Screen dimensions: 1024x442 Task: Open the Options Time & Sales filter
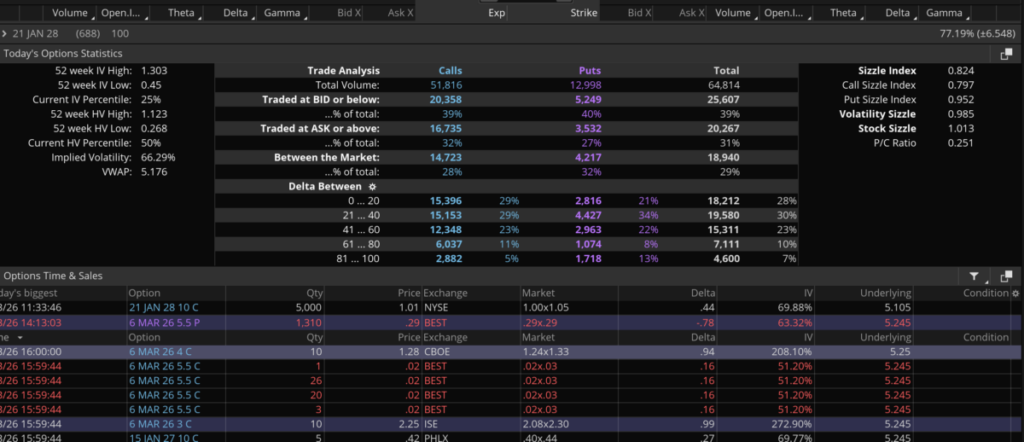pyautogui.click(x=977, y=275)
